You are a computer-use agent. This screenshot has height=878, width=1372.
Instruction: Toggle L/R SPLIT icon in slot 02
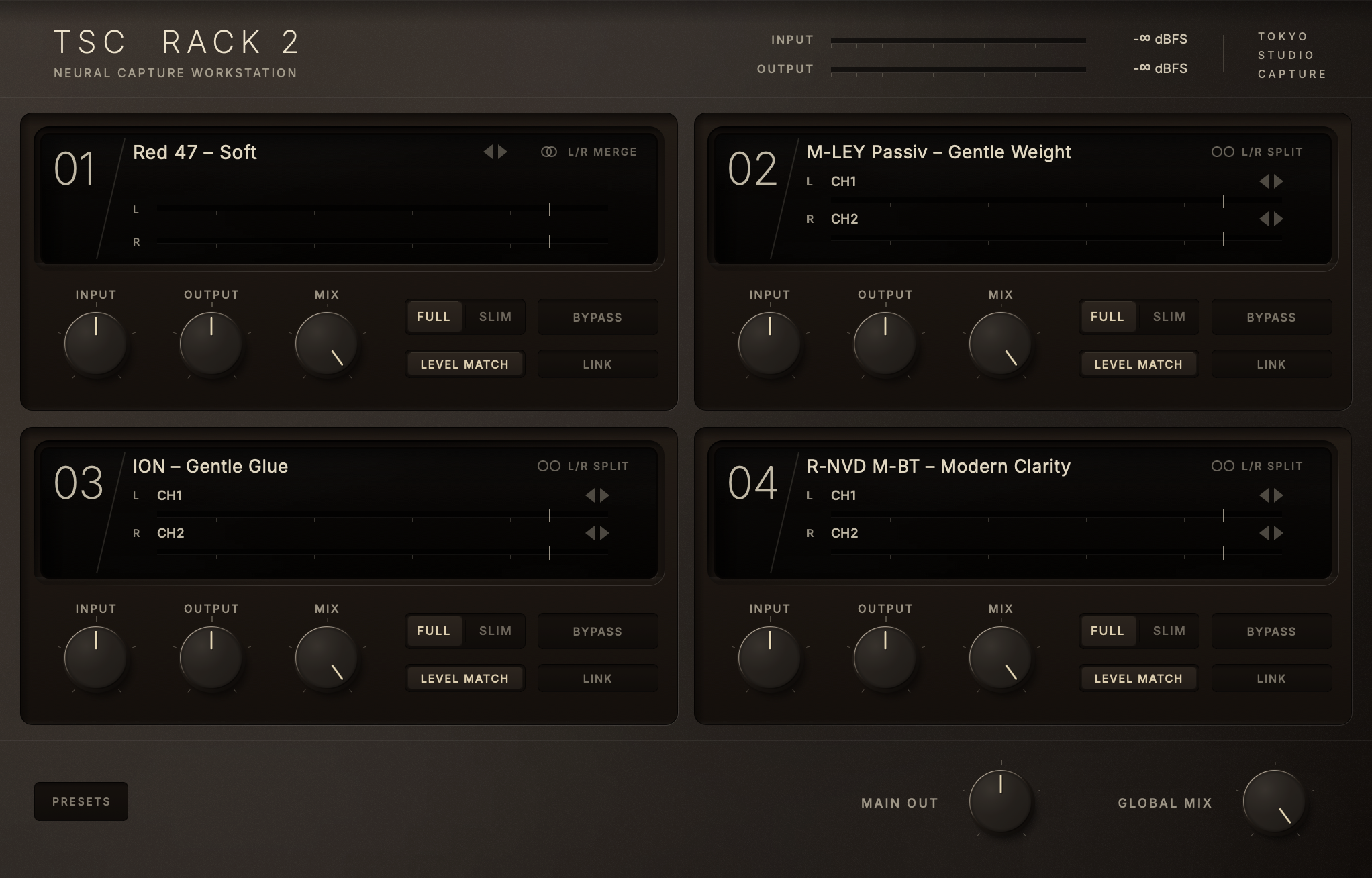(x=1223, y=152)
